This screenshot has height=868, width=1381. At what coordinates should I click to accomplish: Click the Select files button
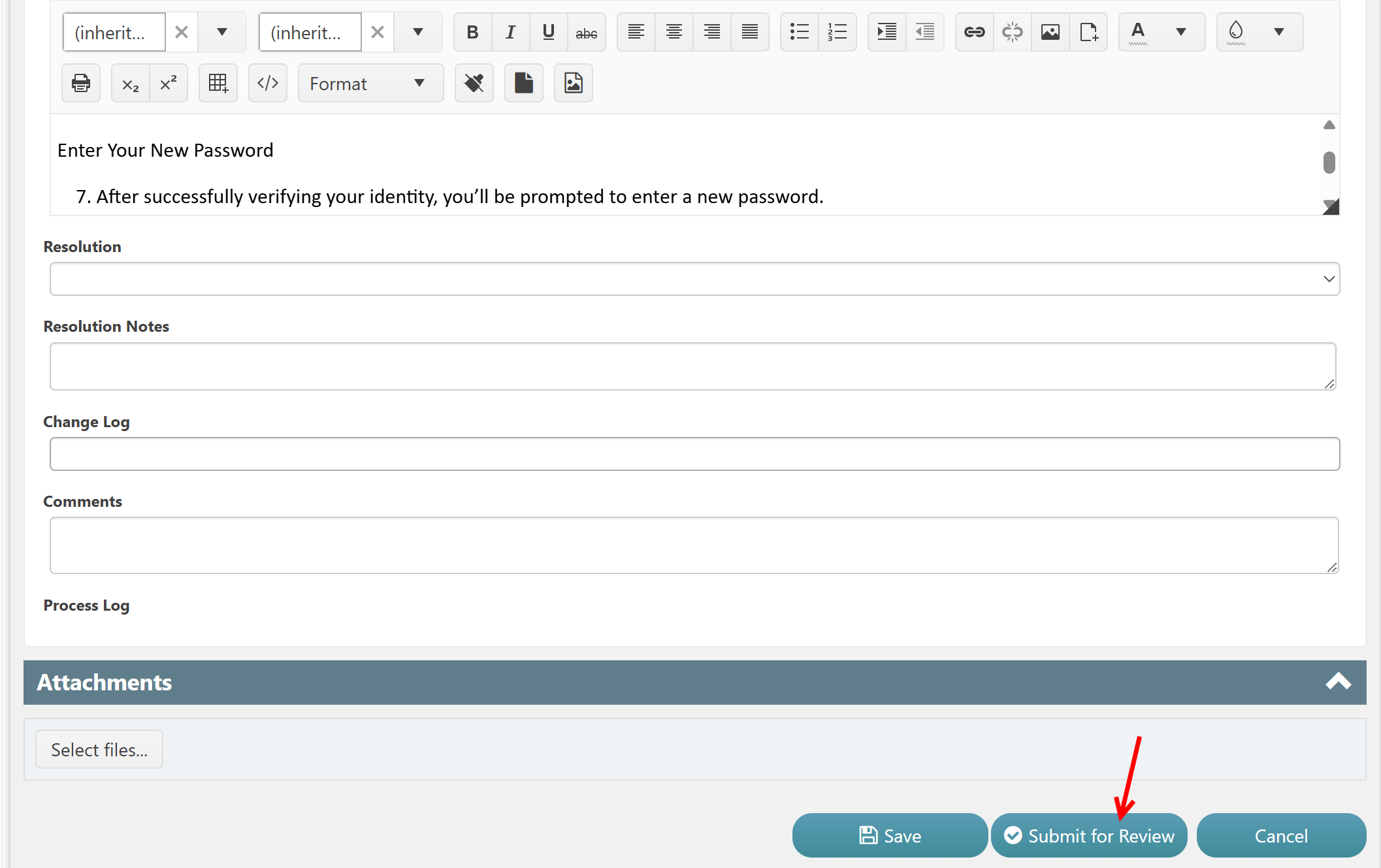click(x=99, y=749)
